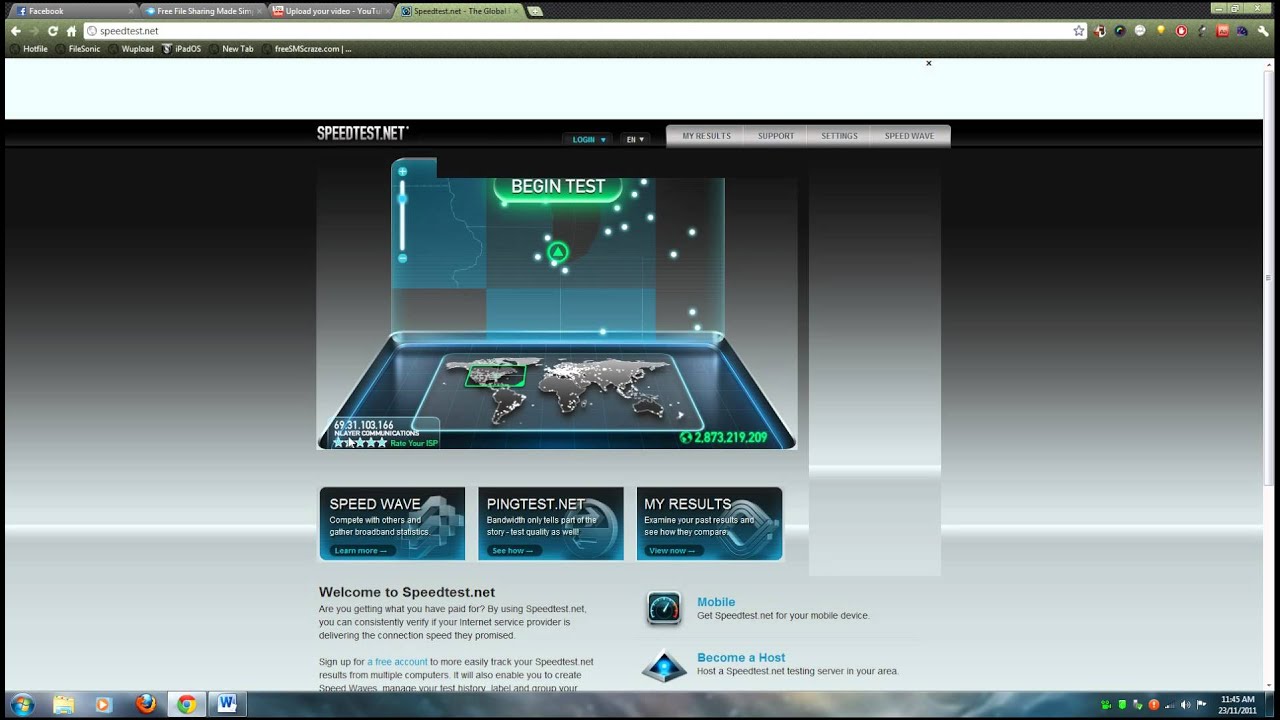The height and width of the screenshot is (720, 1280).
Task: Open the Action Center flag icon
Action: point(1201,704)
